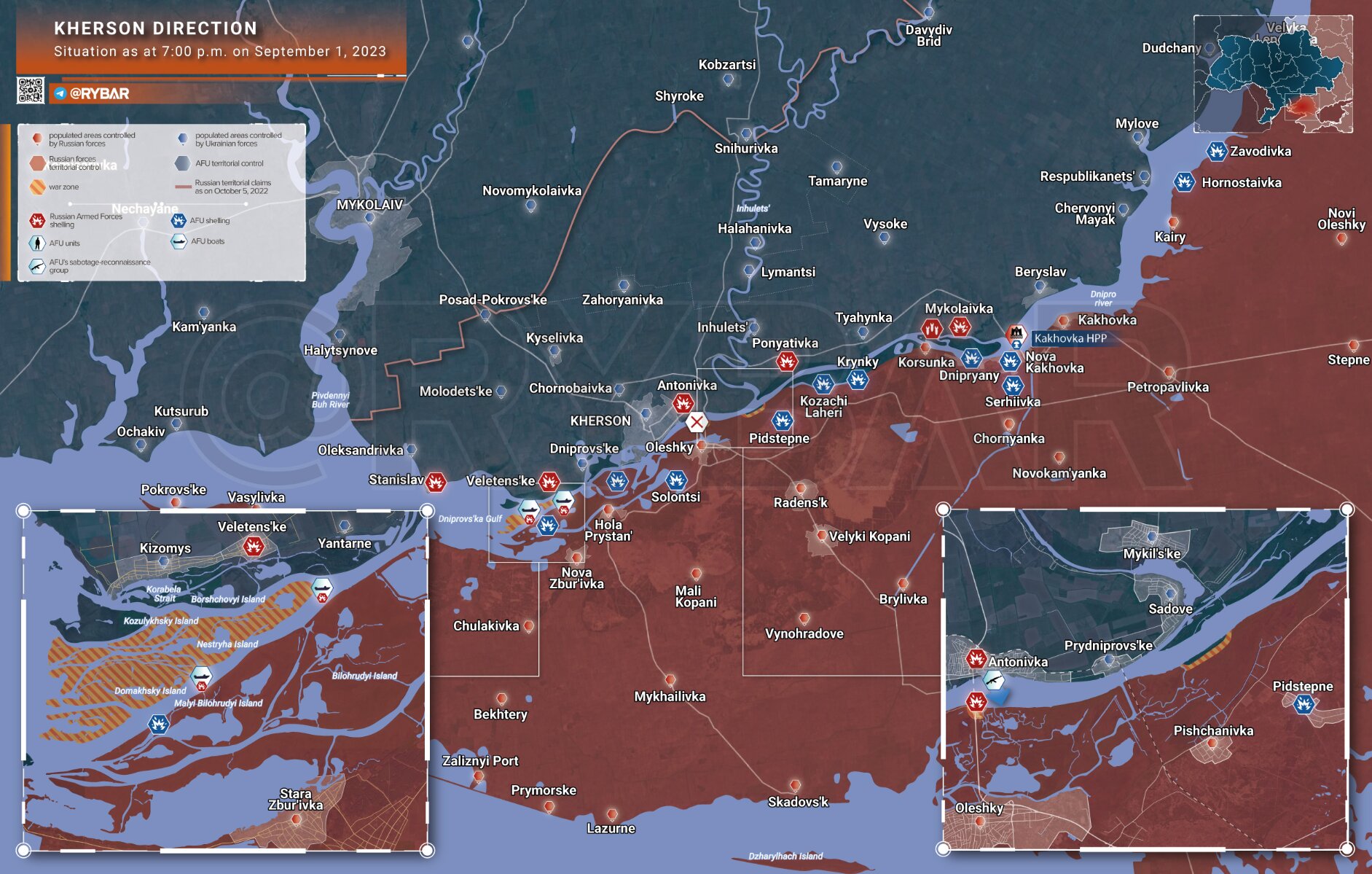Select AFU shelling icon above Solontsi
The height and width of the screenshot is (874, 1372).
coord(675,480)
